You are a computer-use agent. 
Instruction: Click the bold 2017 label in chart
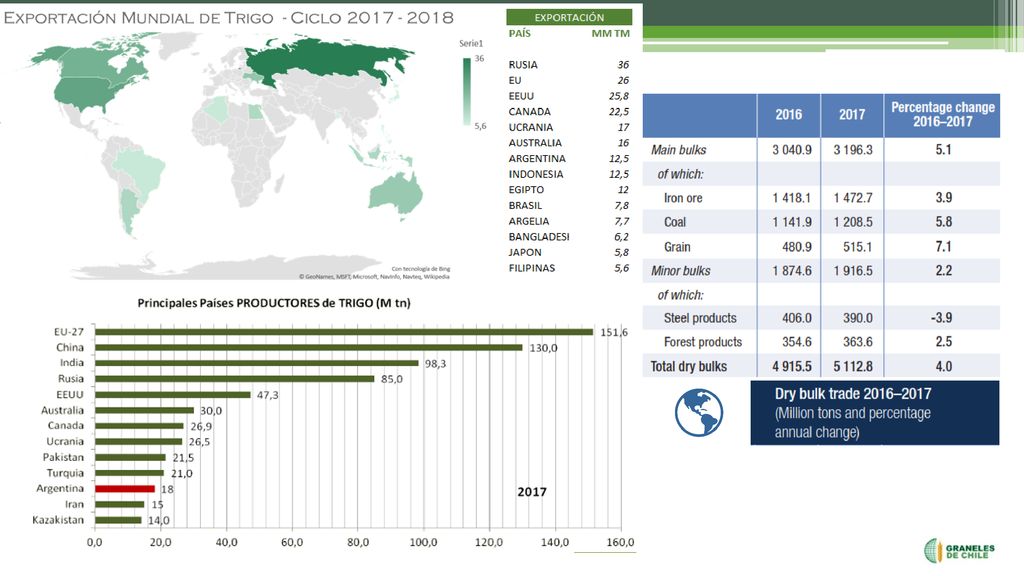pos(532,492)
